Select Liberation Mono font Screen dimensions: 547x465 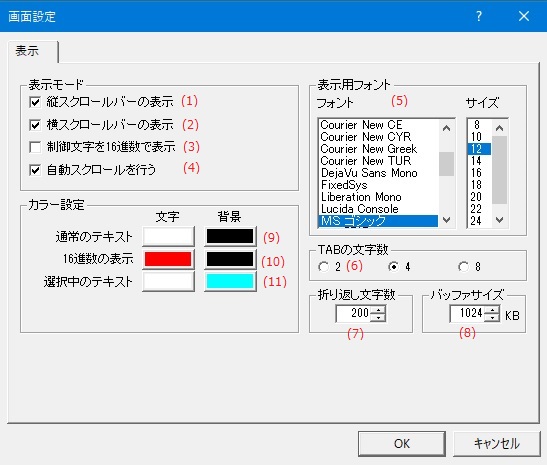pos(379,197)
